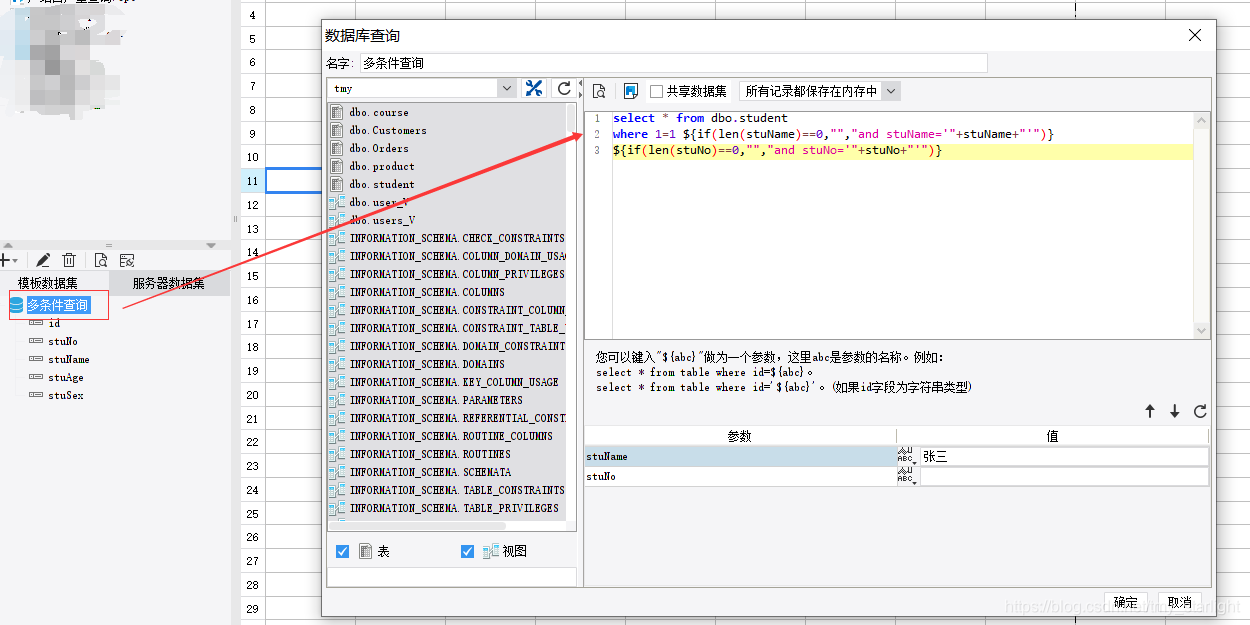This screenshot has height=625, width=1250.
Task: Select the stuSex field in dataset tree
Action: pos(66,395)
